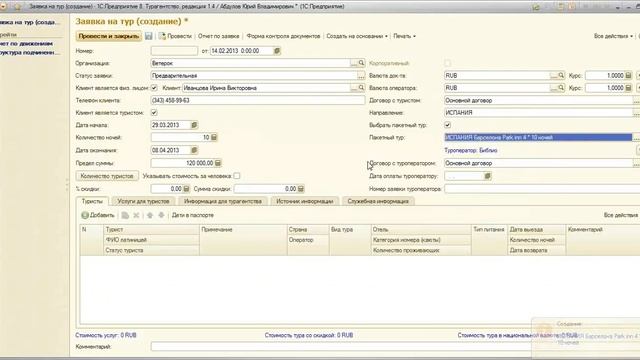This screenshot has height=360, width=640.
Task: Click favorites star icon in title bar
Action: click(x=17, y=7)
